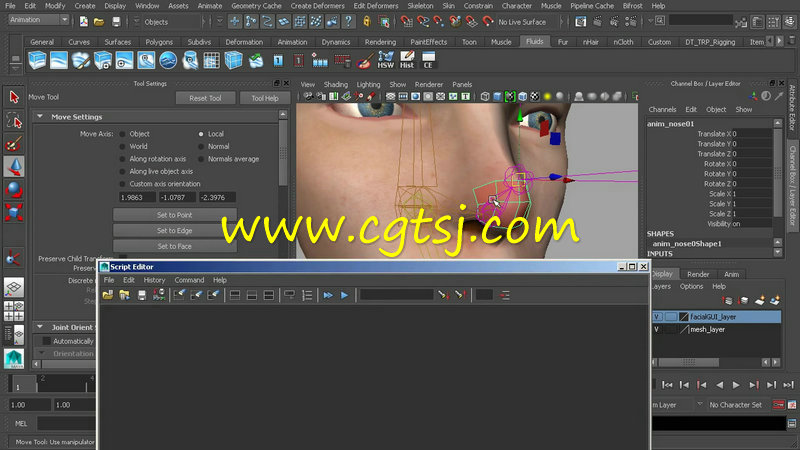Open the Anim Layer dropdown arrow
Screen dimensions: 800x450
pyautogui.click(x=699, y=404)
